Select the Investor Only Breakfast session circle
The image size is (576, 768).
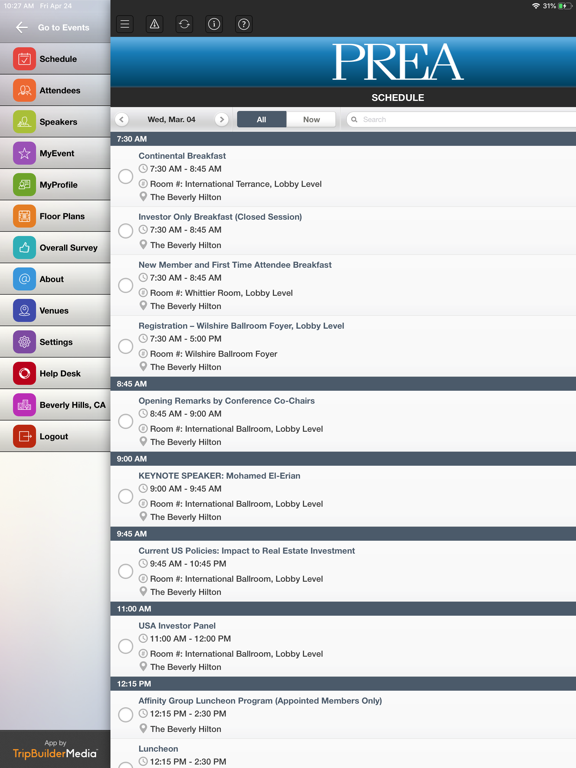[x=125, y=231]
